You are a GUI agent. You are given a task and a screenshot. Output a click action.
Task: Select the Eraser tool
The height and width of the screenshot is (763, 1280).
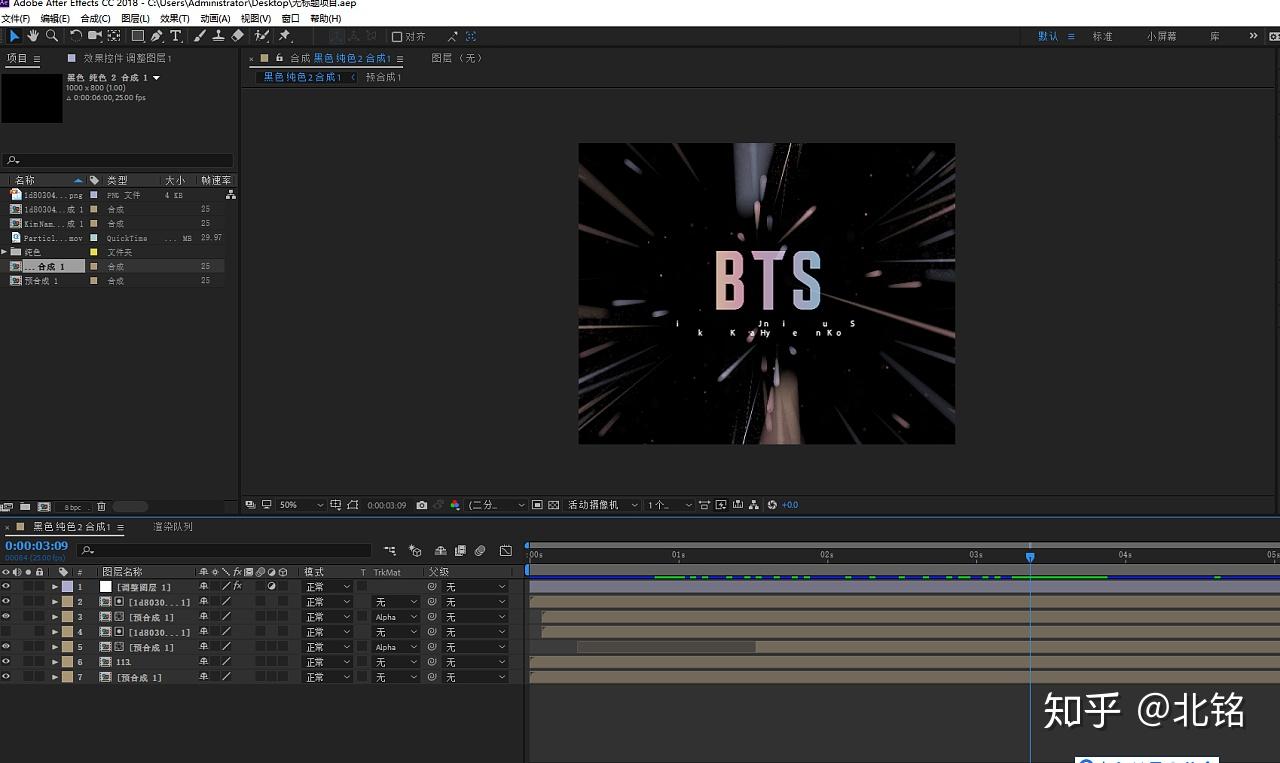tap(237, 36)
